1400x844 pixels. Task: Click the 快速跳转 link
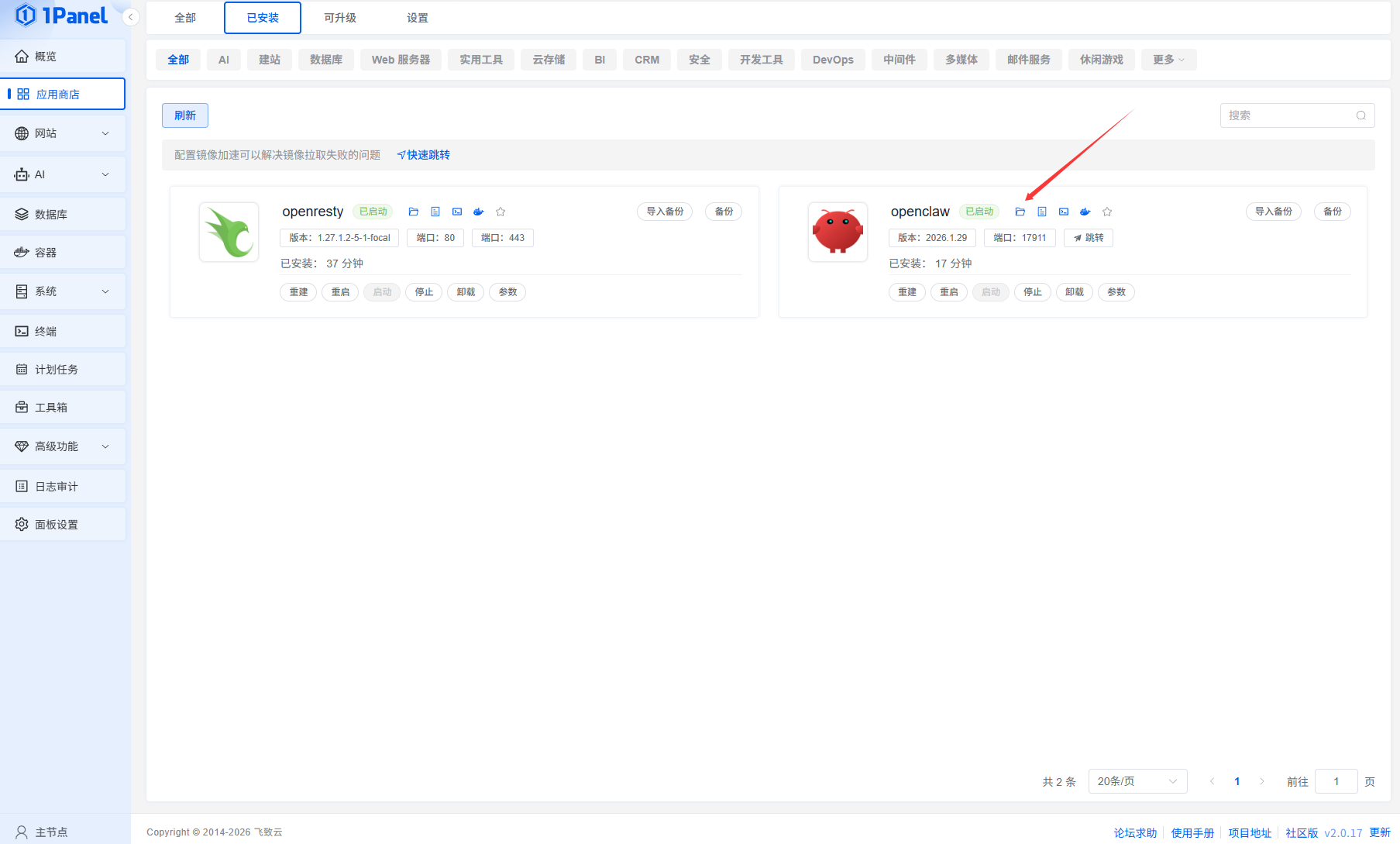[424, 155]
